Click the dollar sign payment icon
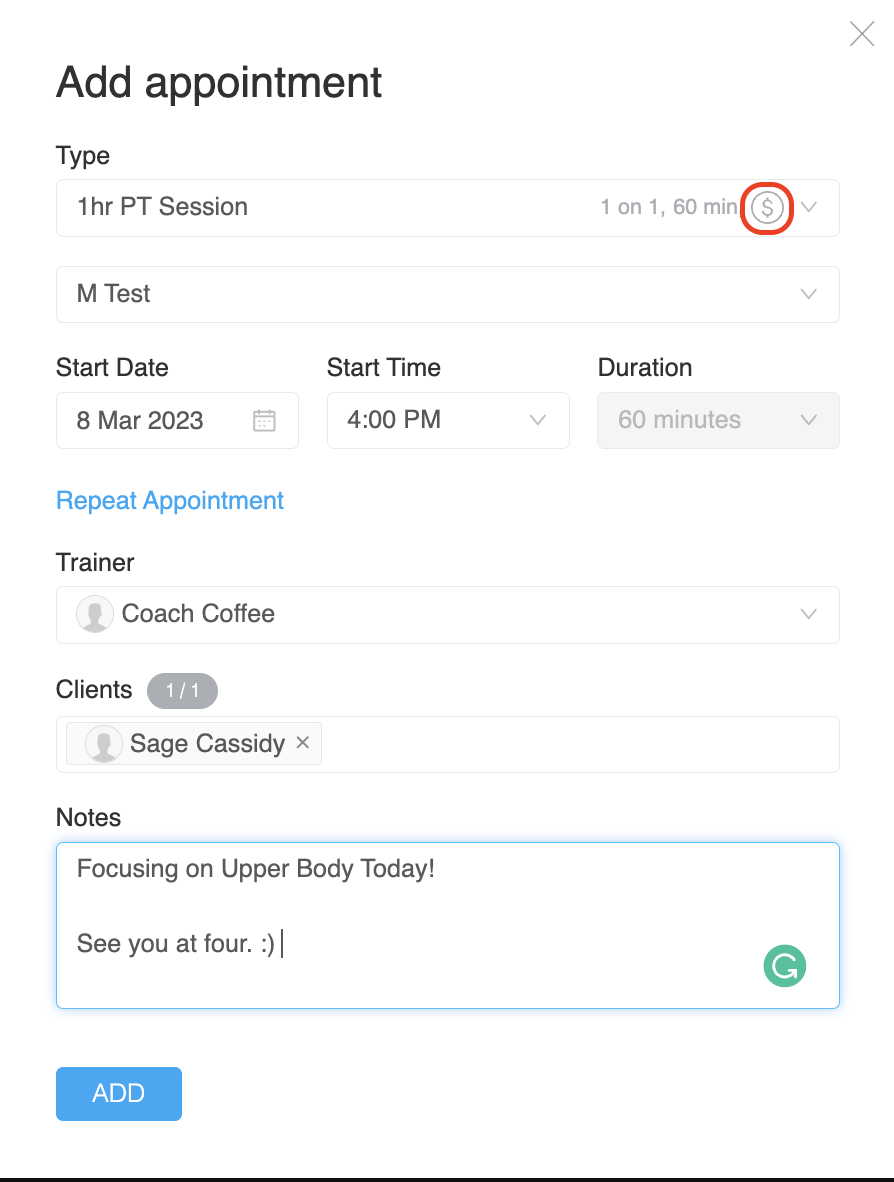 pyautogui.click(x=767, y=208)
